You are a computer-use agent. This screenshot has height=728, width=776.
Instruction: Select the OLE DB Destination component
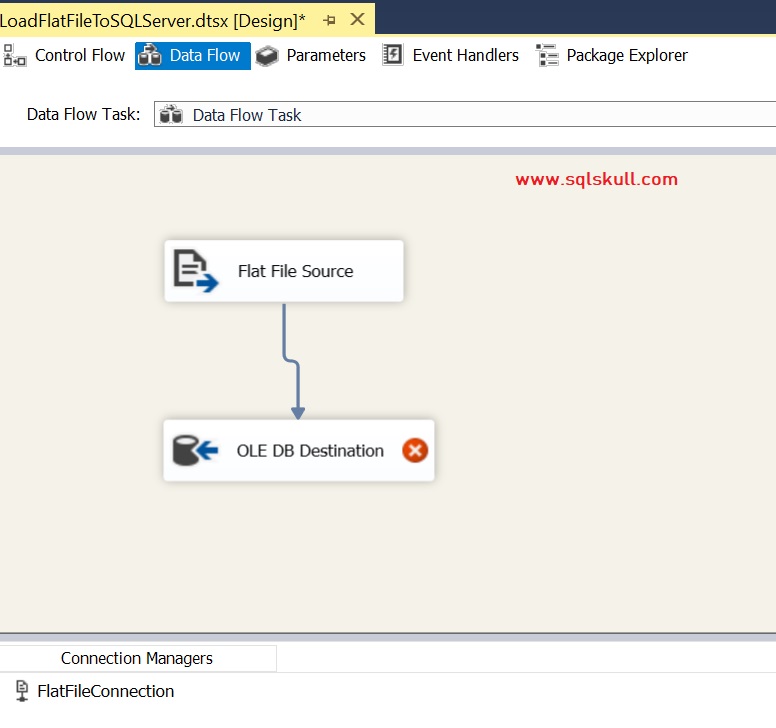pyautogui.click(x=299, y=450)
